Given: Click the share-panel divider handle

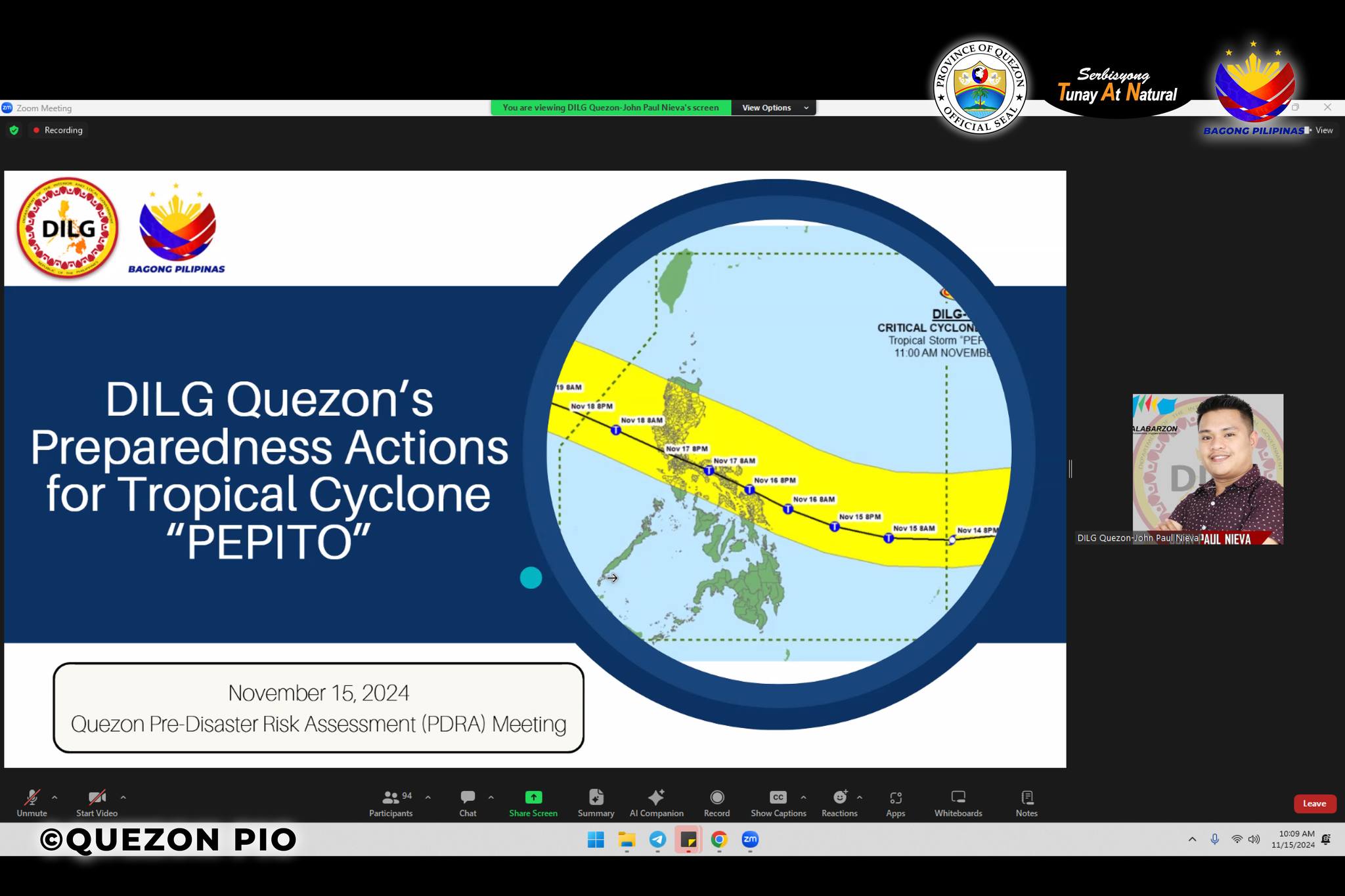Looking at the screenshot, I should (1070, 469).
